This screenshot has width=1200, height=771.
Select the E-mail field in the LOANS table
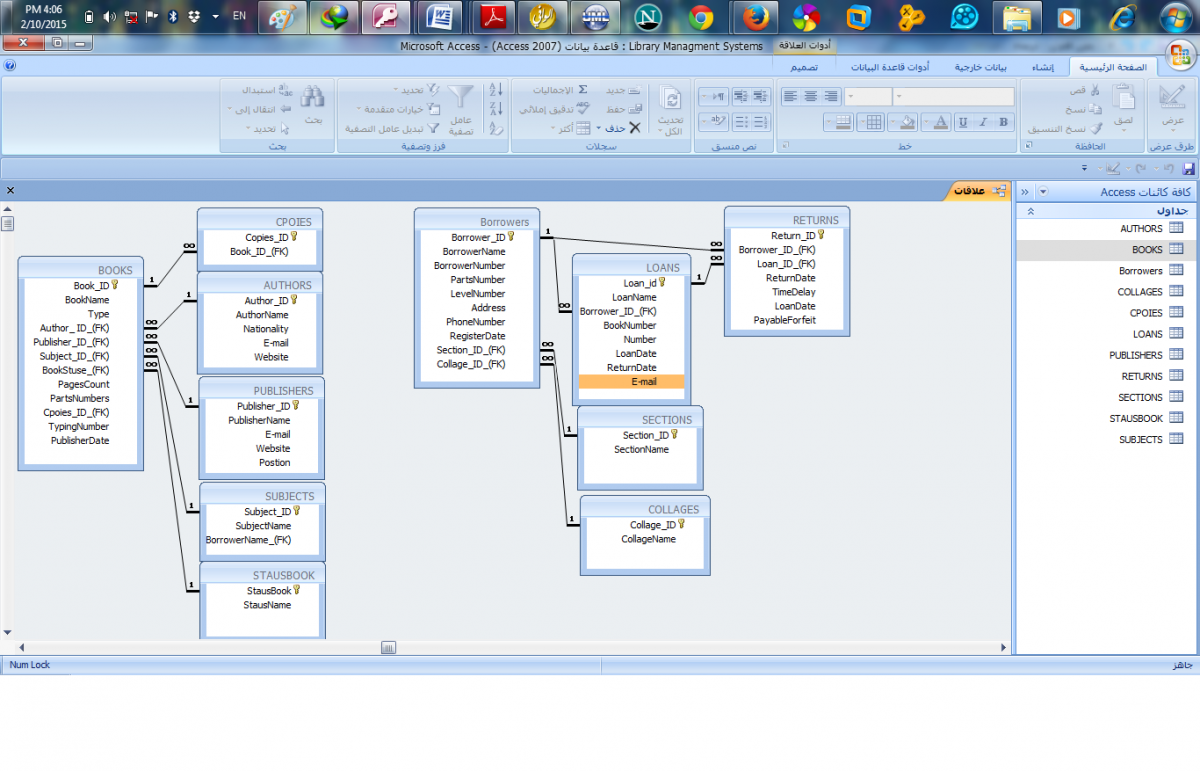[x=632, y=382]
